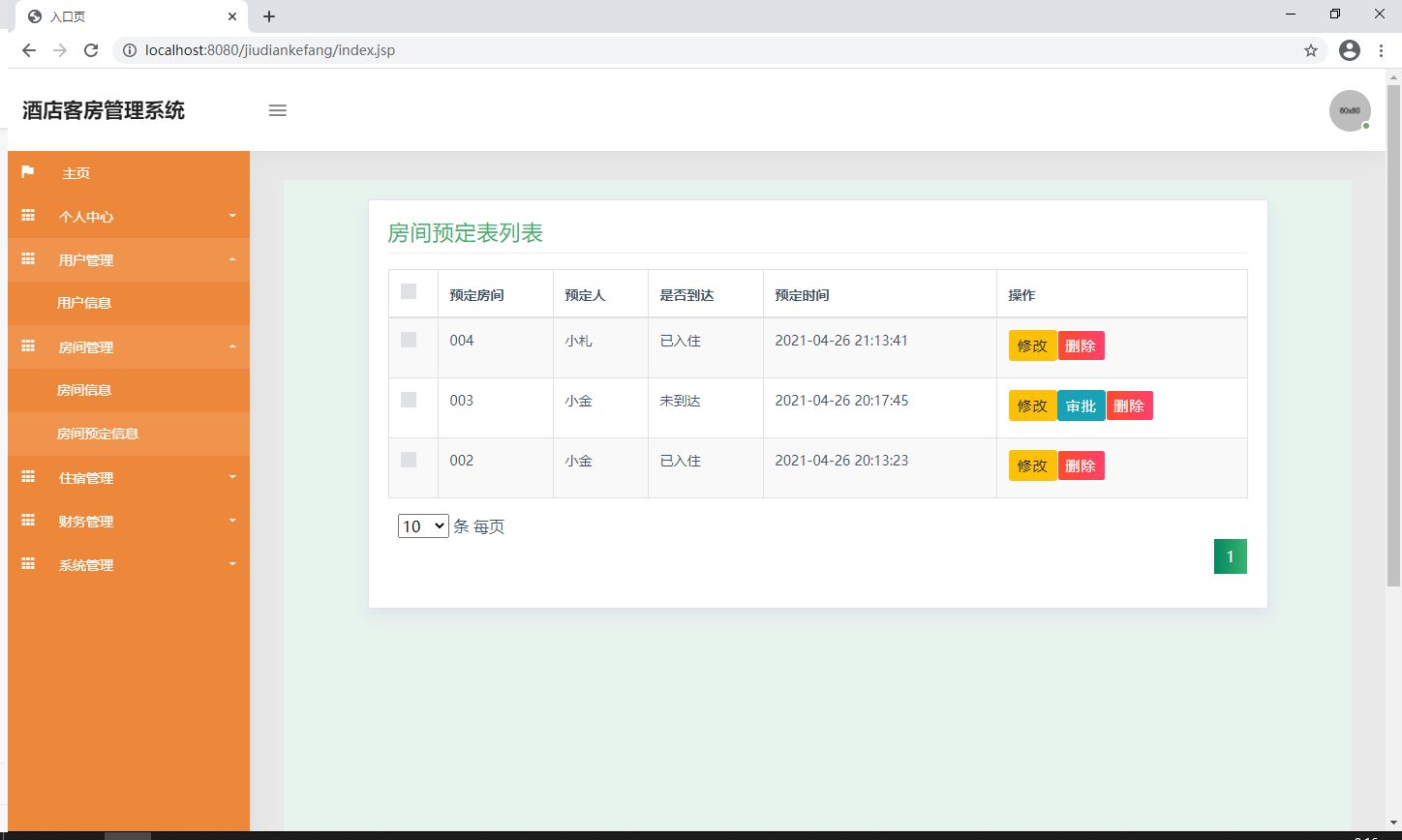Reload the page with refresh icon
1402x840 pixels.
click(x=91, y=50)
